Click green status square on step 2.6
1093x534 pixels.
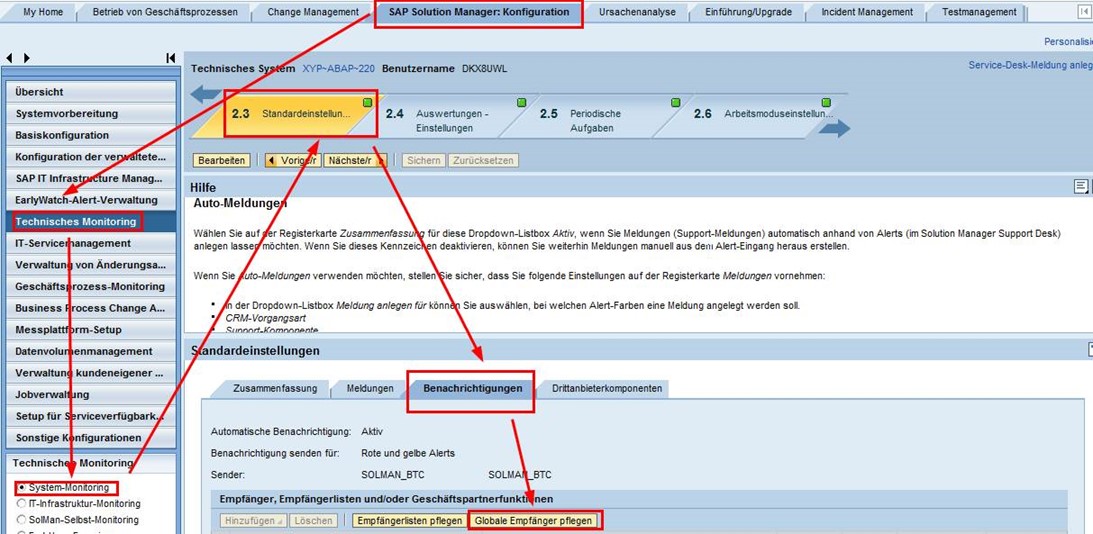[827, 103]
